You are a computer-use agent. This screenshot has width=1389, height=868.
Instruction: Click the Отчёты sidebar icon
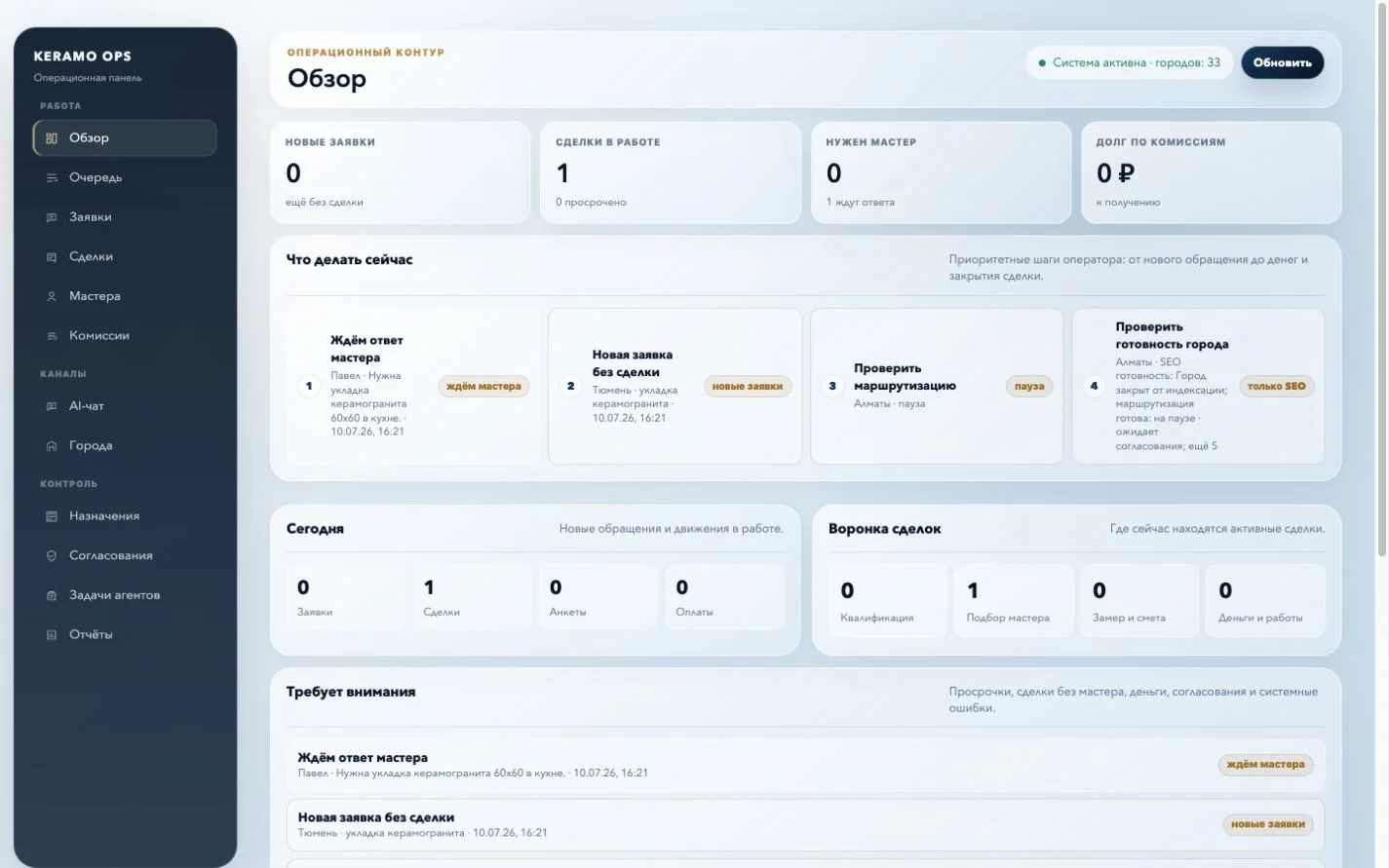click(x=52, y=634)
